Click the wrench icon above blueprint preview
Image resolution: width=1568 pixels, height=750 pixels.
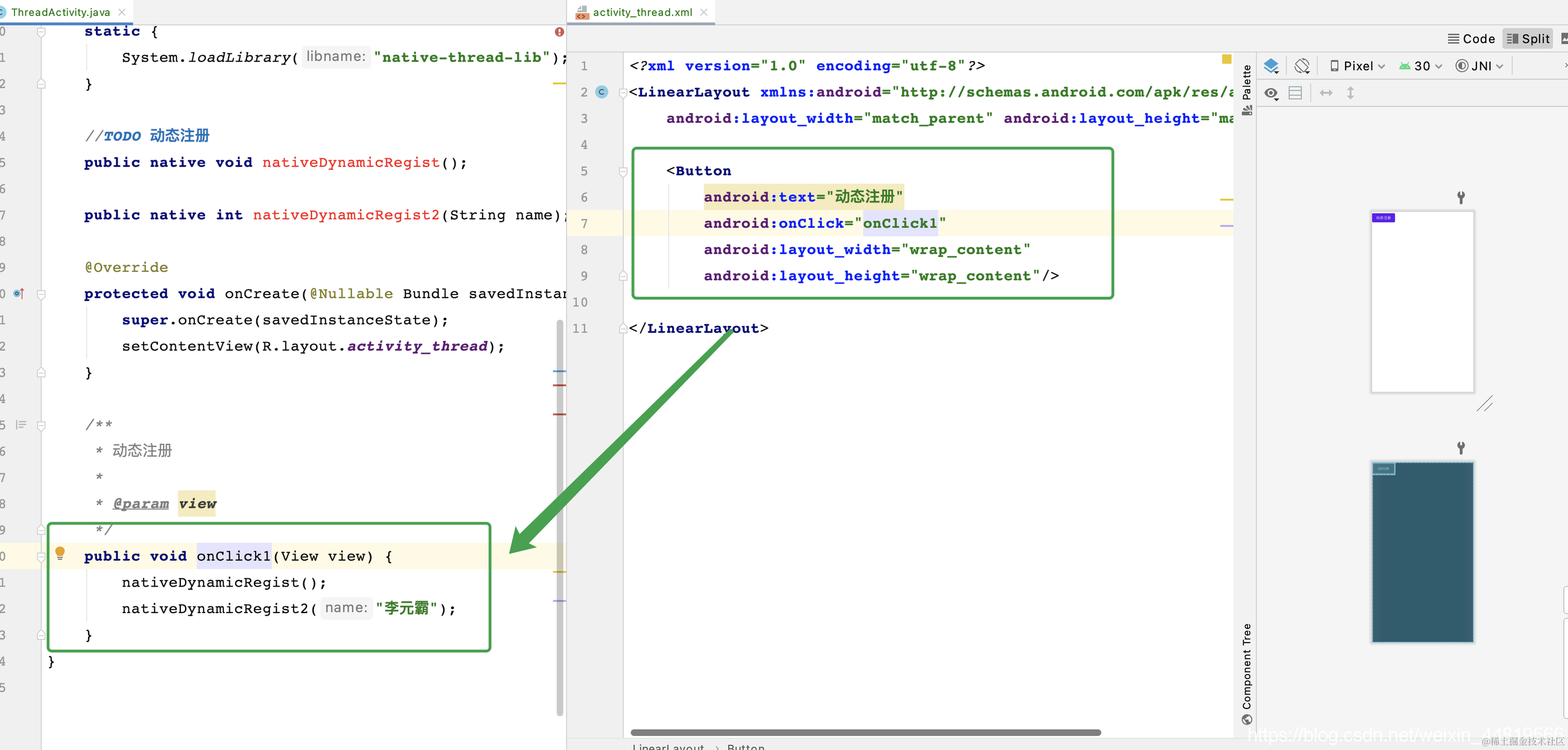click(x=1460, y=448)
